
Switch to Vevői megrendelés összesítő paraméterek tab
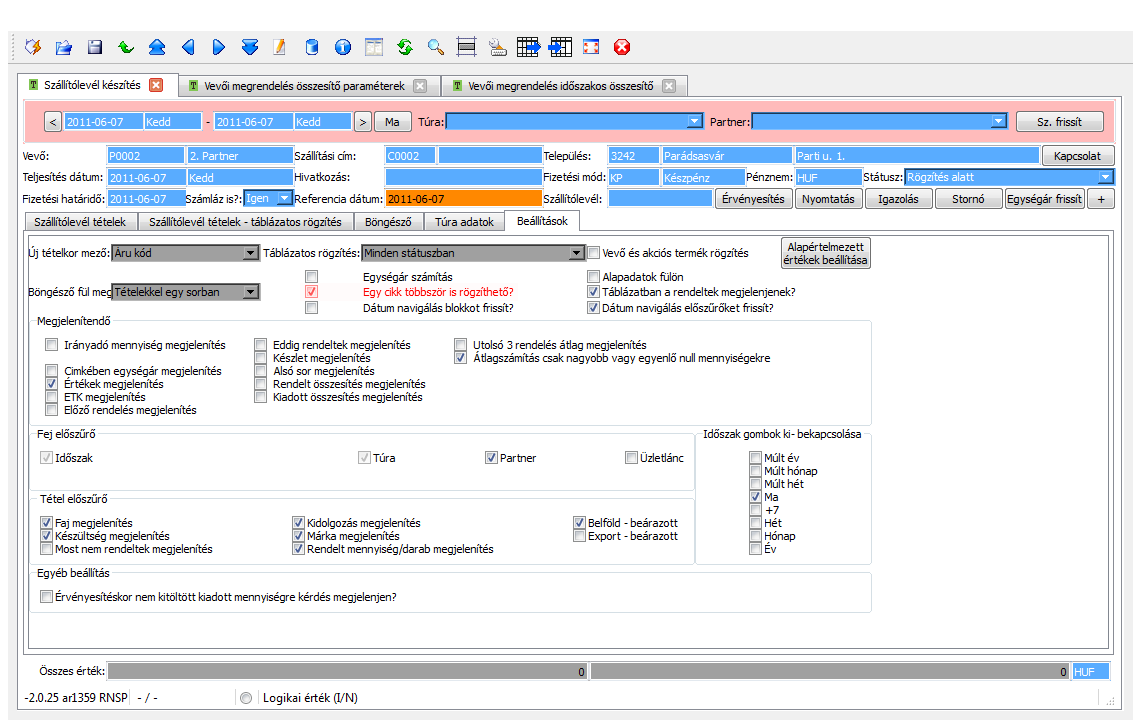tap(304, 86)
